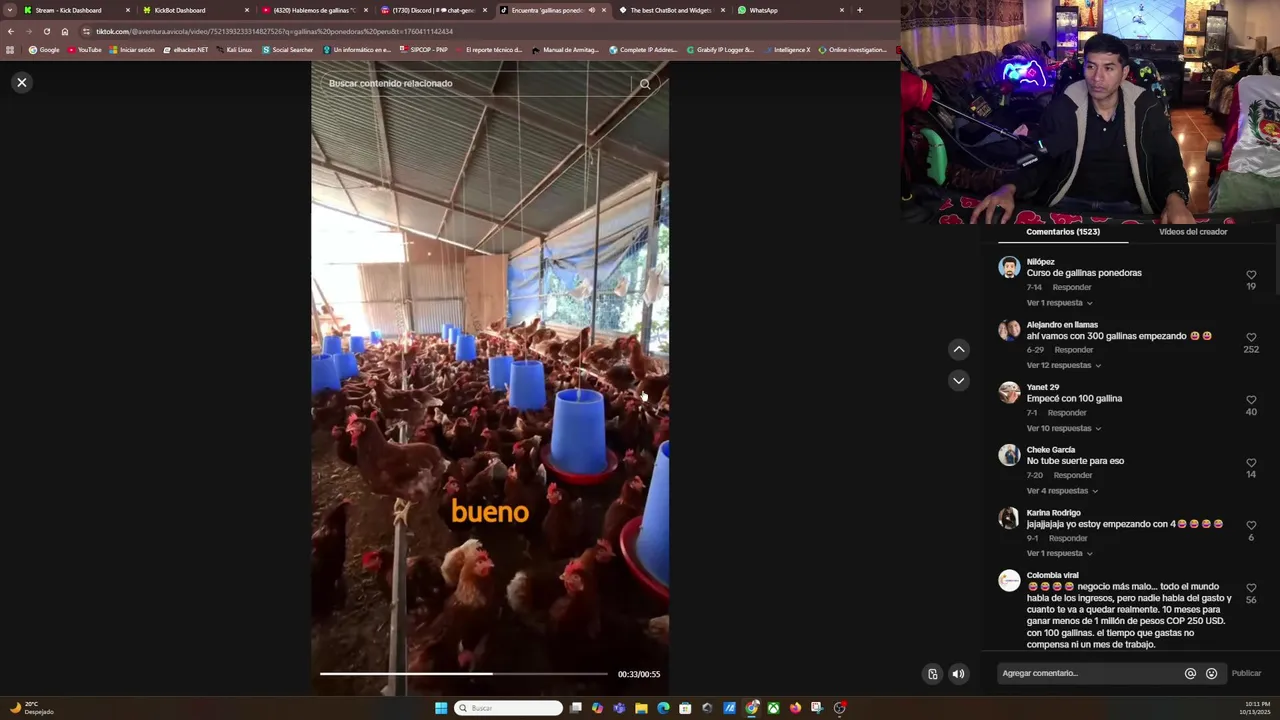
Task: Reply to Cheke Garcia's comment
Action: pos(1073,475)
